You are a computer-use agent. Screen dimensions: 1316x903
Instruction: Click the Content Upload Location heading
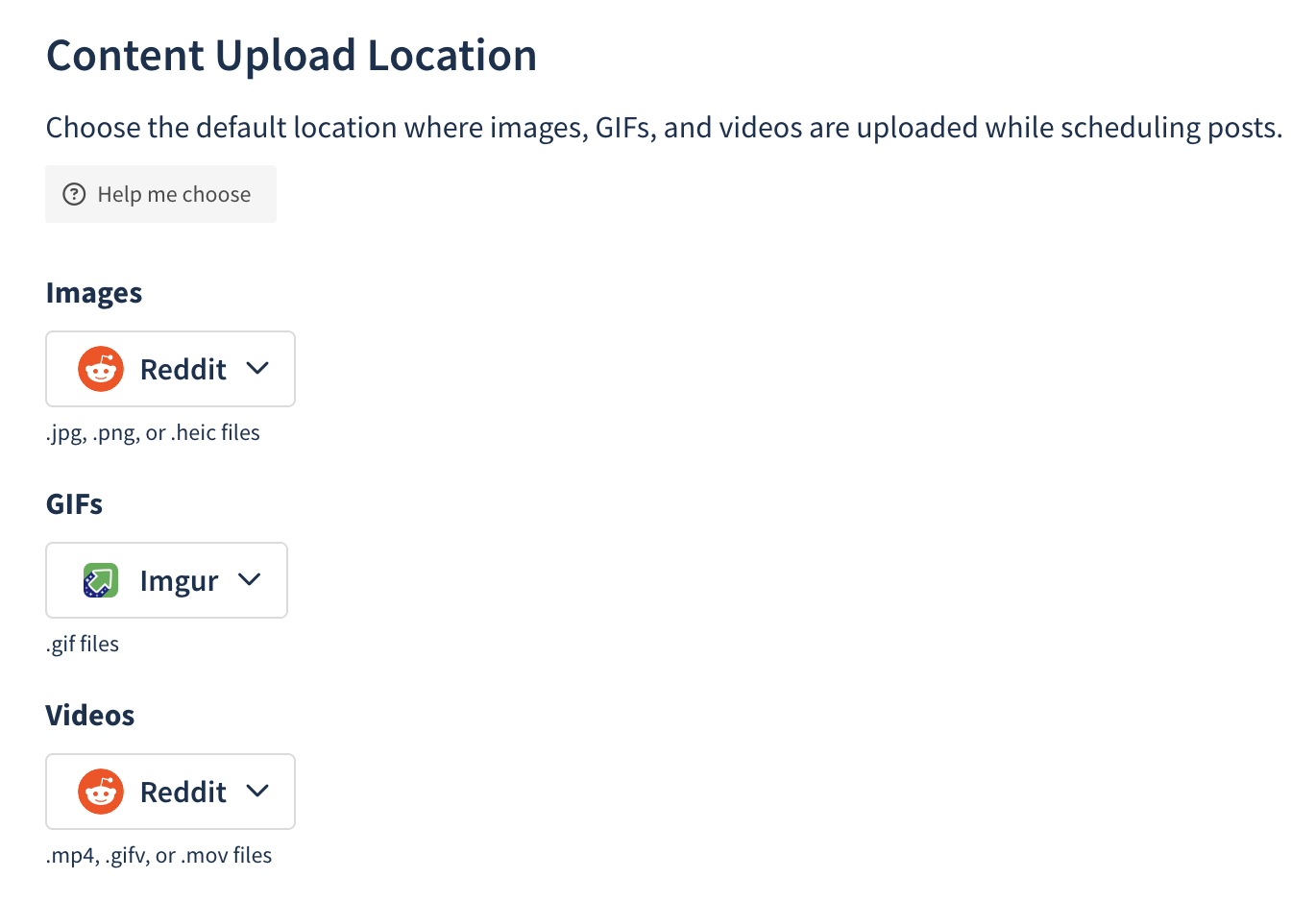click(x=291, y=56)
